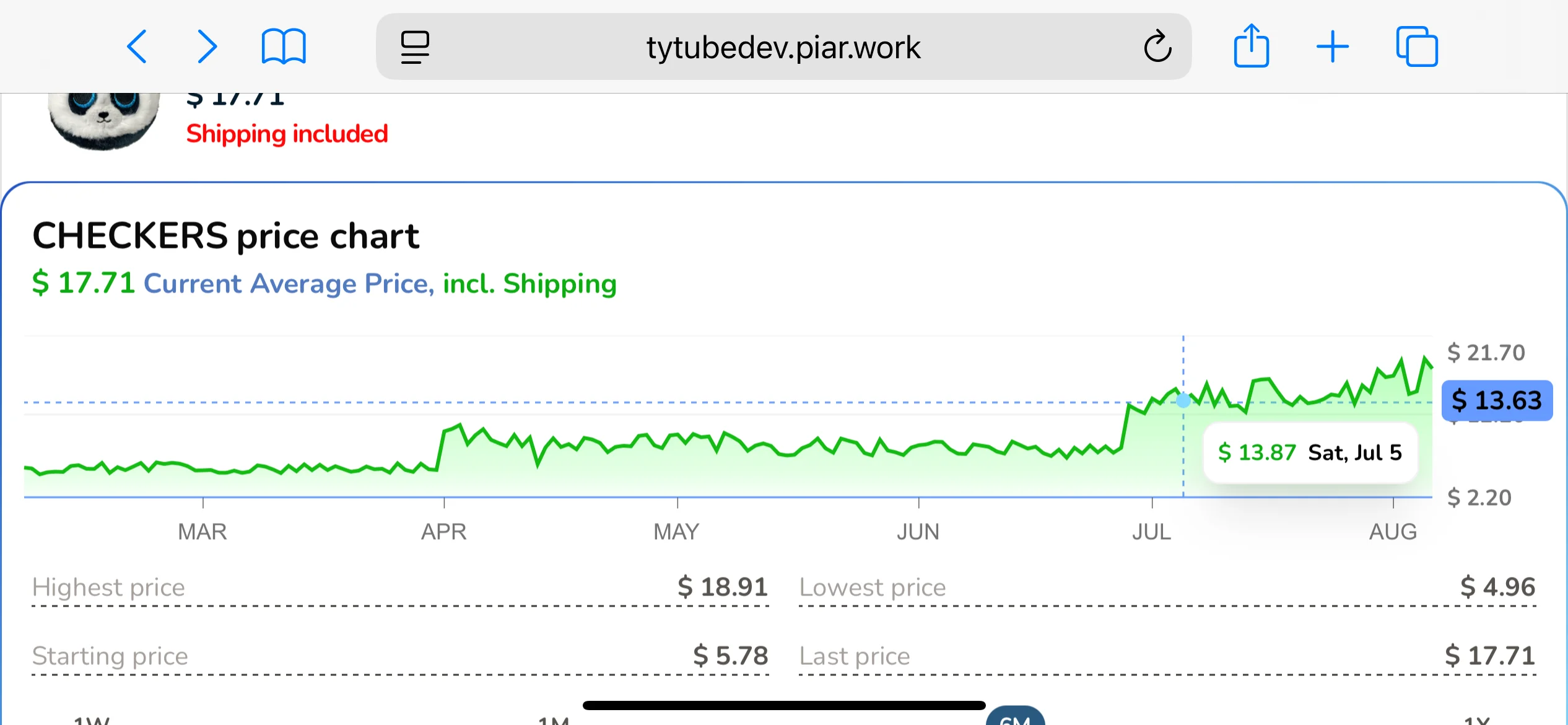This screenshot has height=725, width=1568.
Task: Open the Safari bookmarks book icon
Action: click(284, 47)
